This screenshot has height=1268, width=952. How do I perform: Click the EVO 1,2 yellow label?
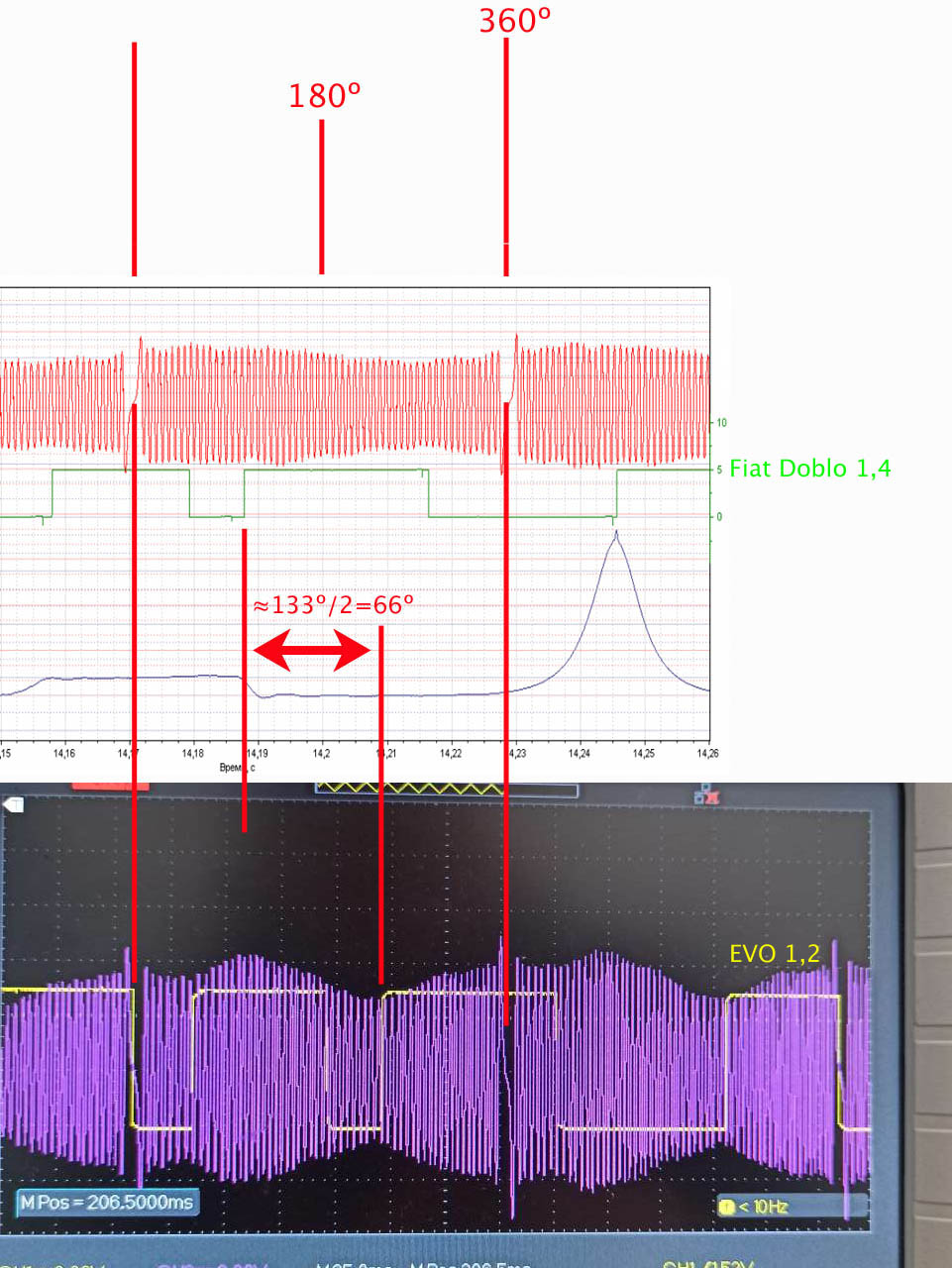pyautogui.click(x=774, y=954)
